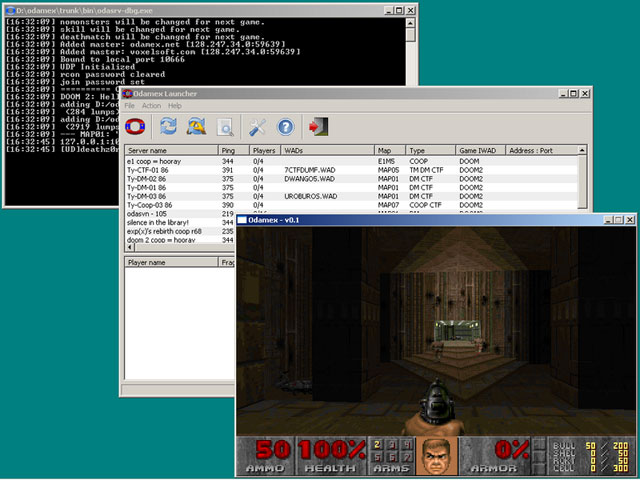
Task: Open the File menu in Odamex Launcher
Action: (x=129, y=105)
